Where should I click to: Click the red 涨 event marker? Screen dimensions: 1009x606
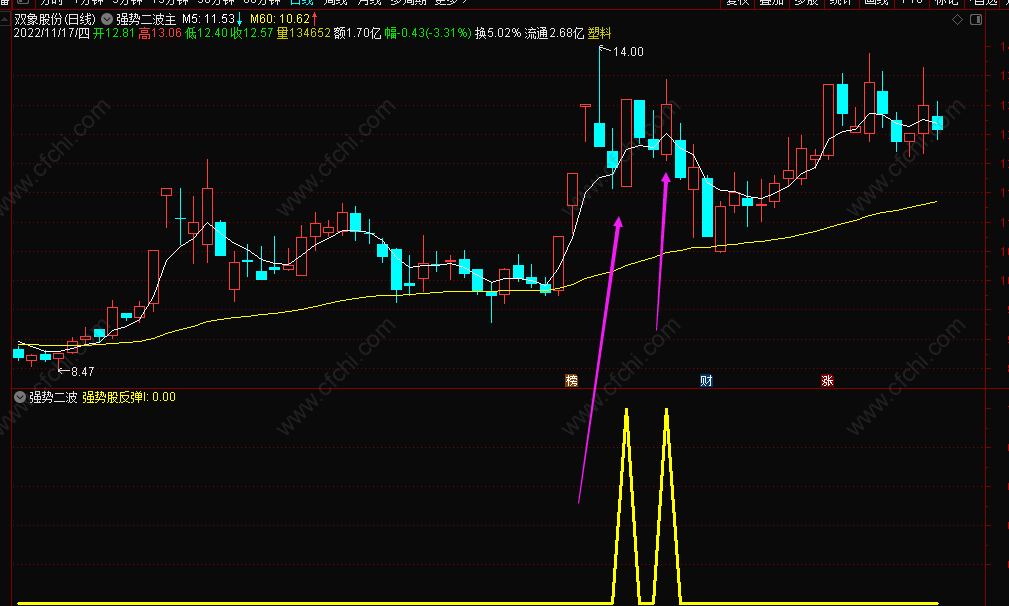click(x=828, y=380)
